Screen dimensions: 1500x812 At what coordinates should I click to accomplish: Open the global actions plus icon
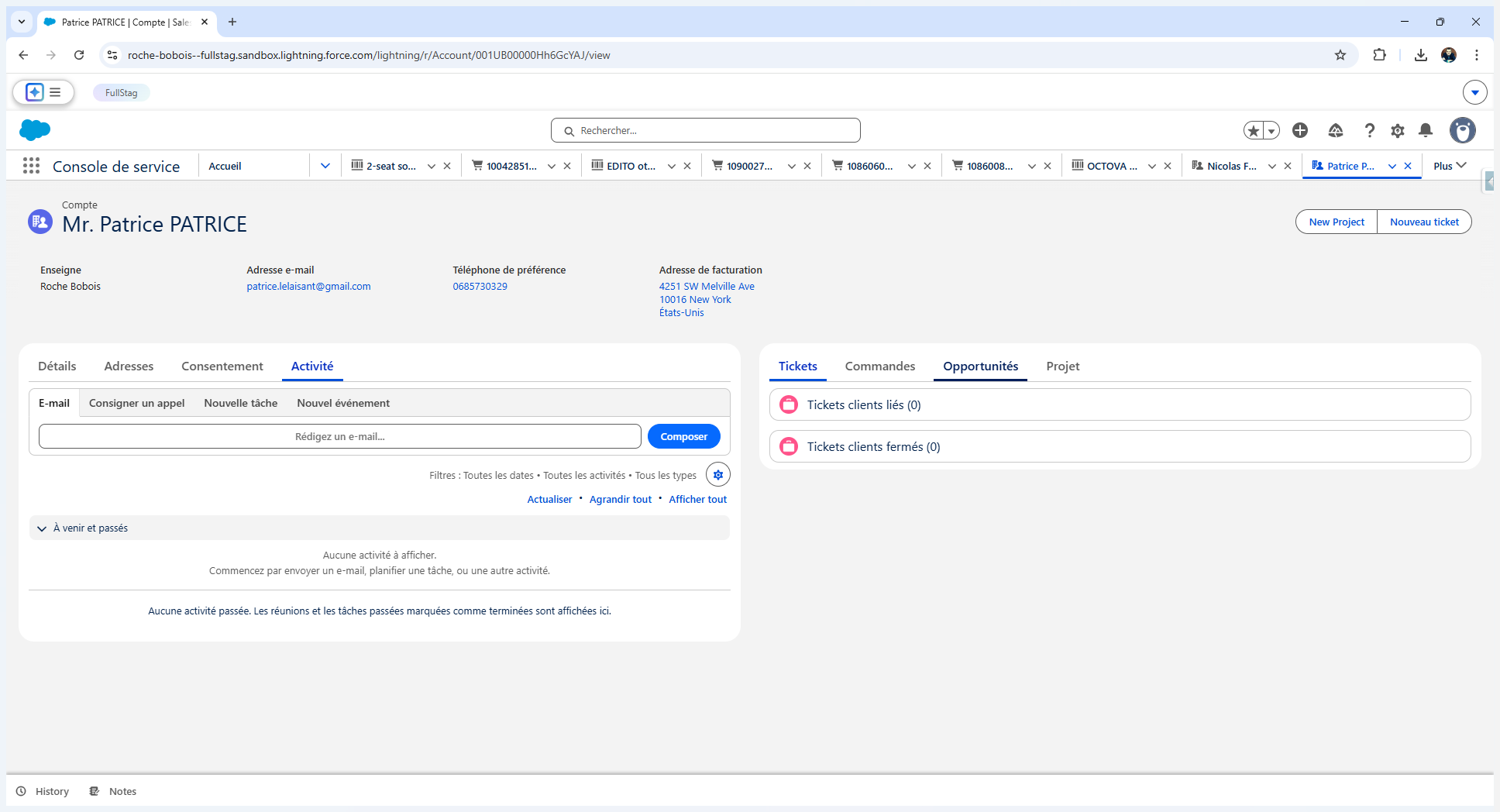(x=1300, y=130)
